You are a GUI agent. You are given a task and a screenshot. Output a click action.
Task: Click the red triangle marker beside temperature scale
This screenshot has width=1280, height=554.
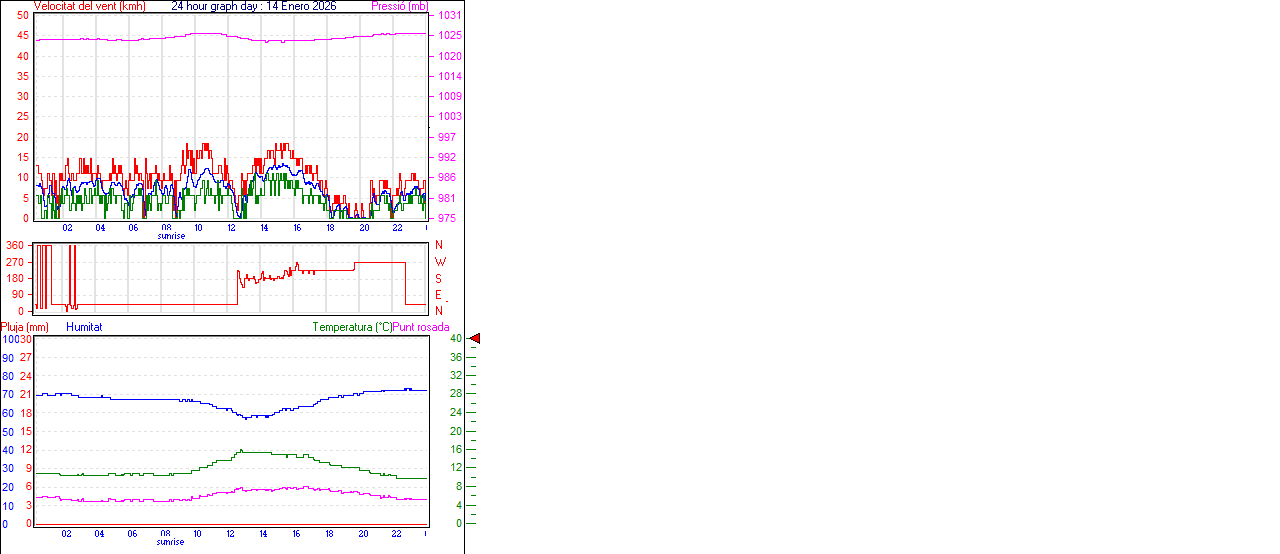pyautogui.click(x=475, y=339)
